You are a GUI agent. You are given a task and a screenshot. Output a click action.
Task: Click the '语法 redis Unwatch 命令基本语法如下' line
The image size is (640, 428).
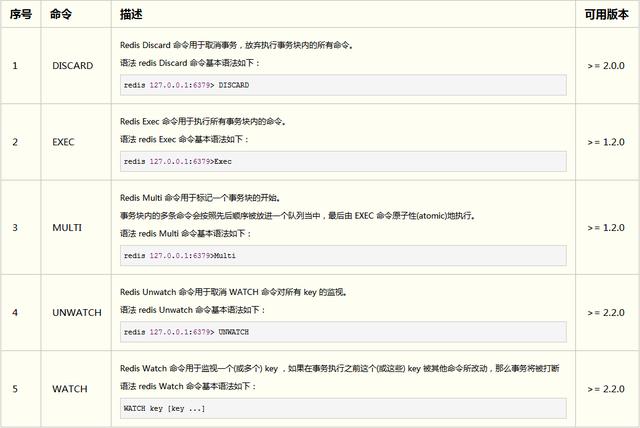[x=192, y=310]
